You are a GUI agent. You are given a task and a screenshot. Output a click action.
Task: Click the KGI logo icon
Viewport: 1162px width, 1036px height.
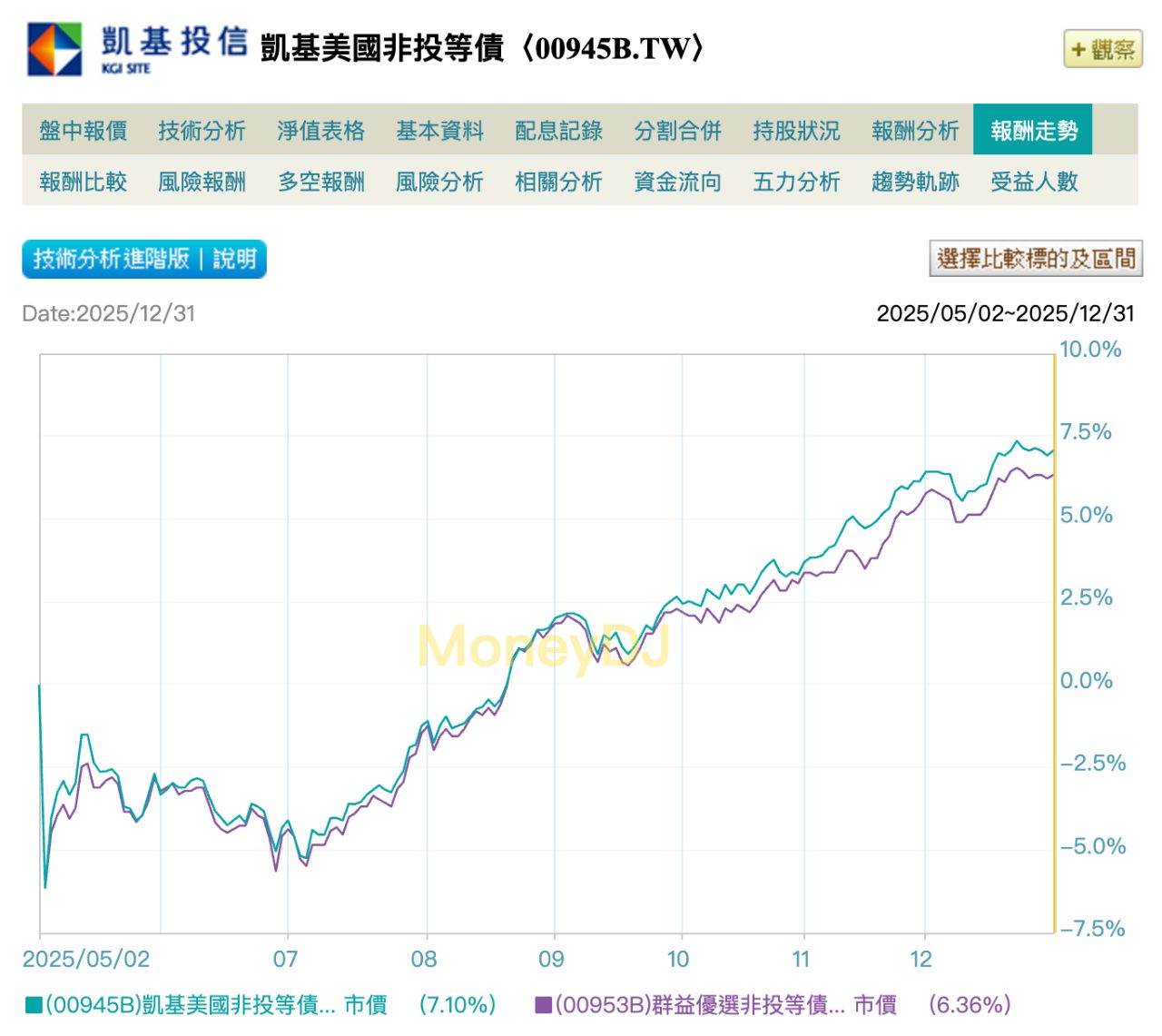tap(54, 49)
